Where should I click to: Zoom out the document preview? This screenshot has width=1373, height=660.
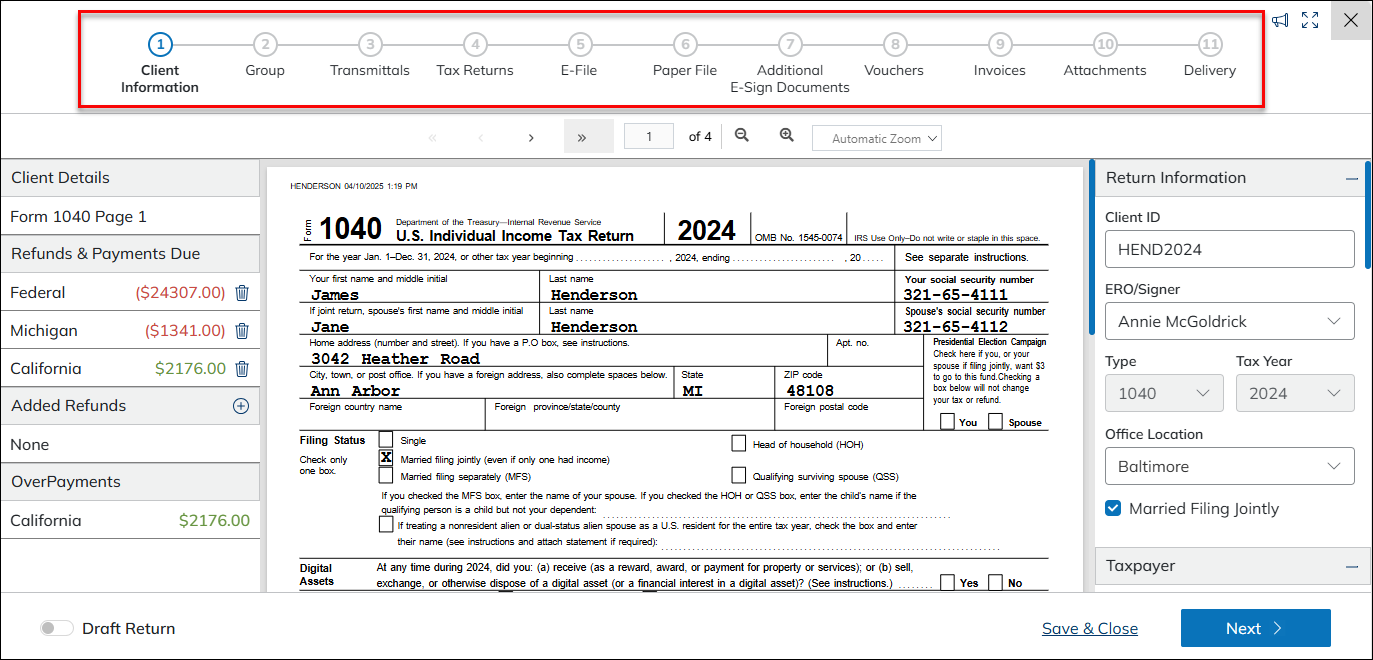point(742,136)
